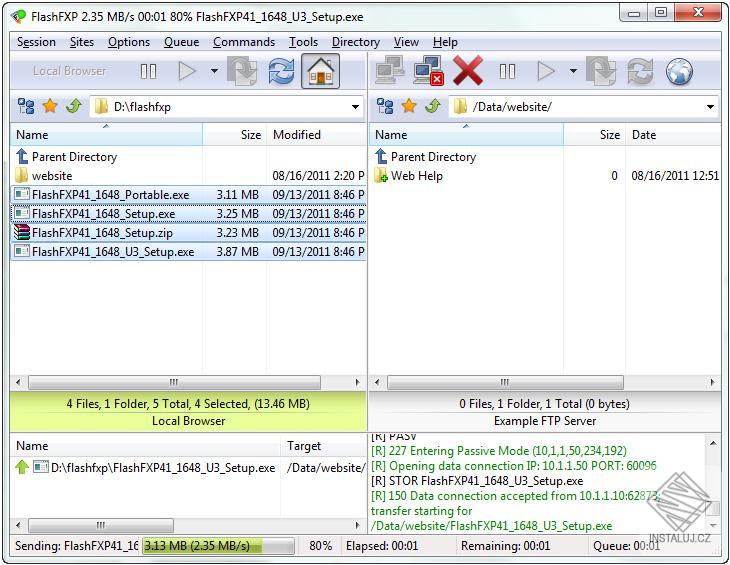Open the View menu
Screen dimensions: 730x565
coord(406,42)
